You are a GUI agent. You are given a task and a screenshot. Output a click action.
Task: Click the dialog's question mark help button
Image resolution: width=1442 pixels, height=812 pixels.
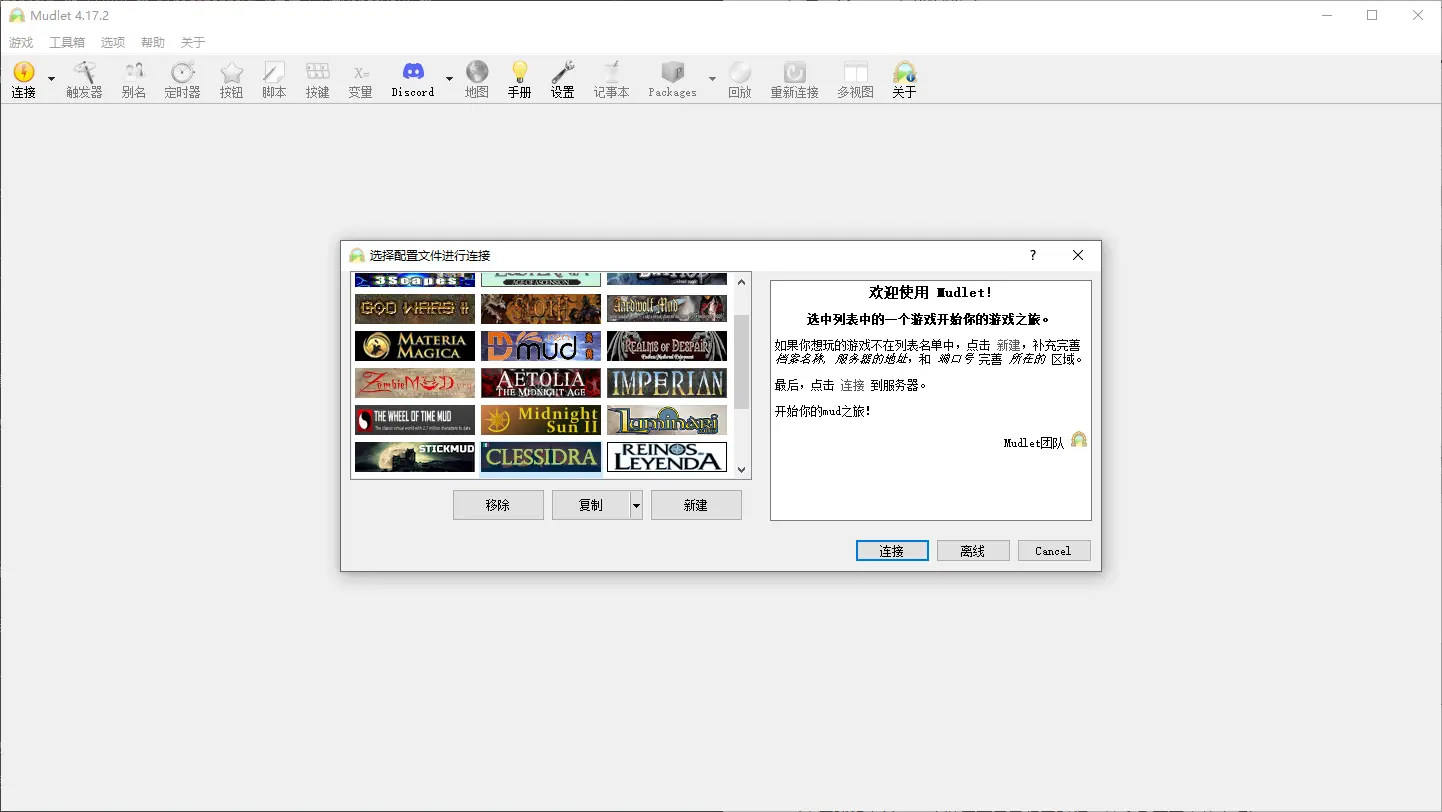click(x=1033, y=255)
